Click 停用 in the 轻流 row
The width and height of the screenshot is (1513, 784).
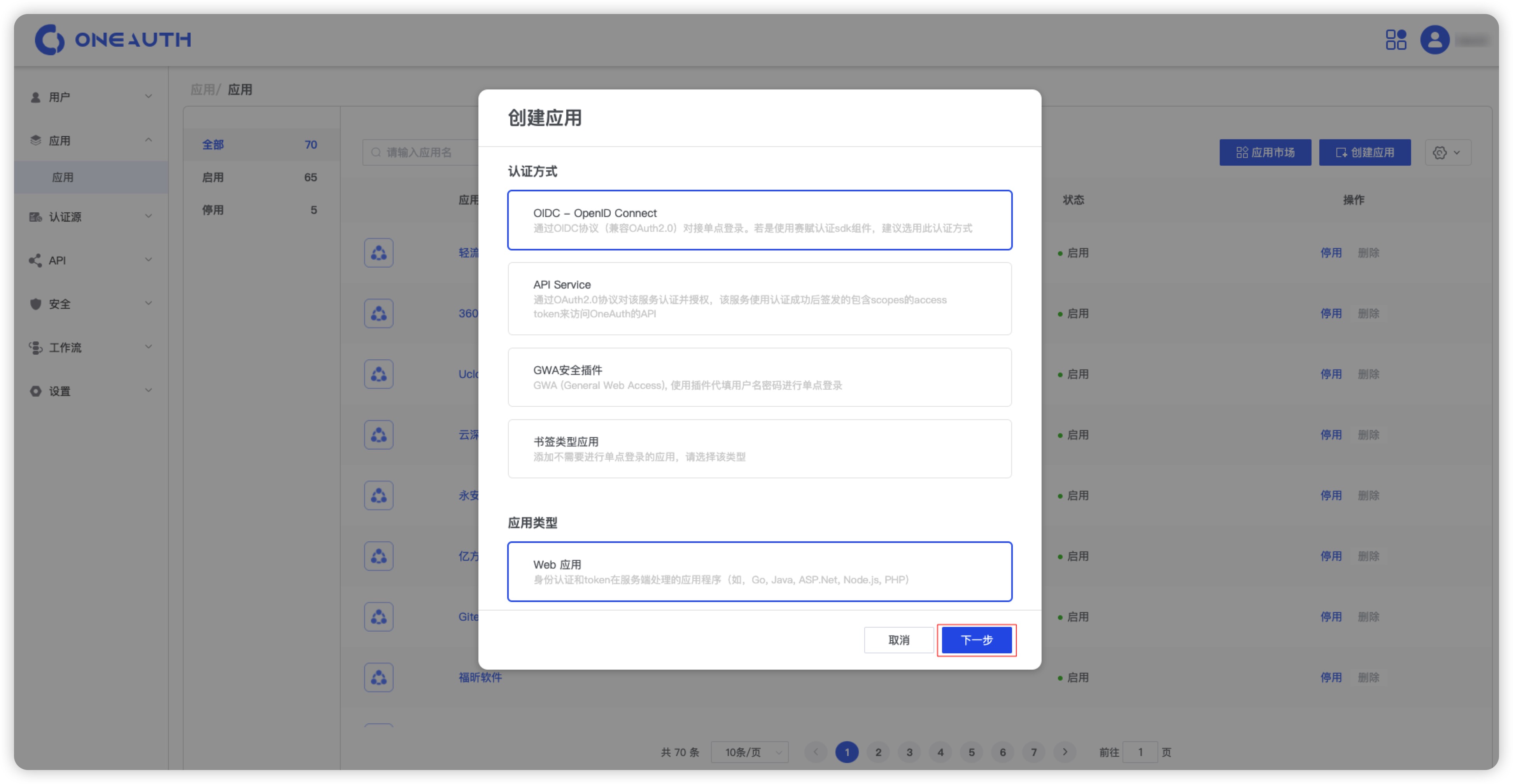[1331, 252]
